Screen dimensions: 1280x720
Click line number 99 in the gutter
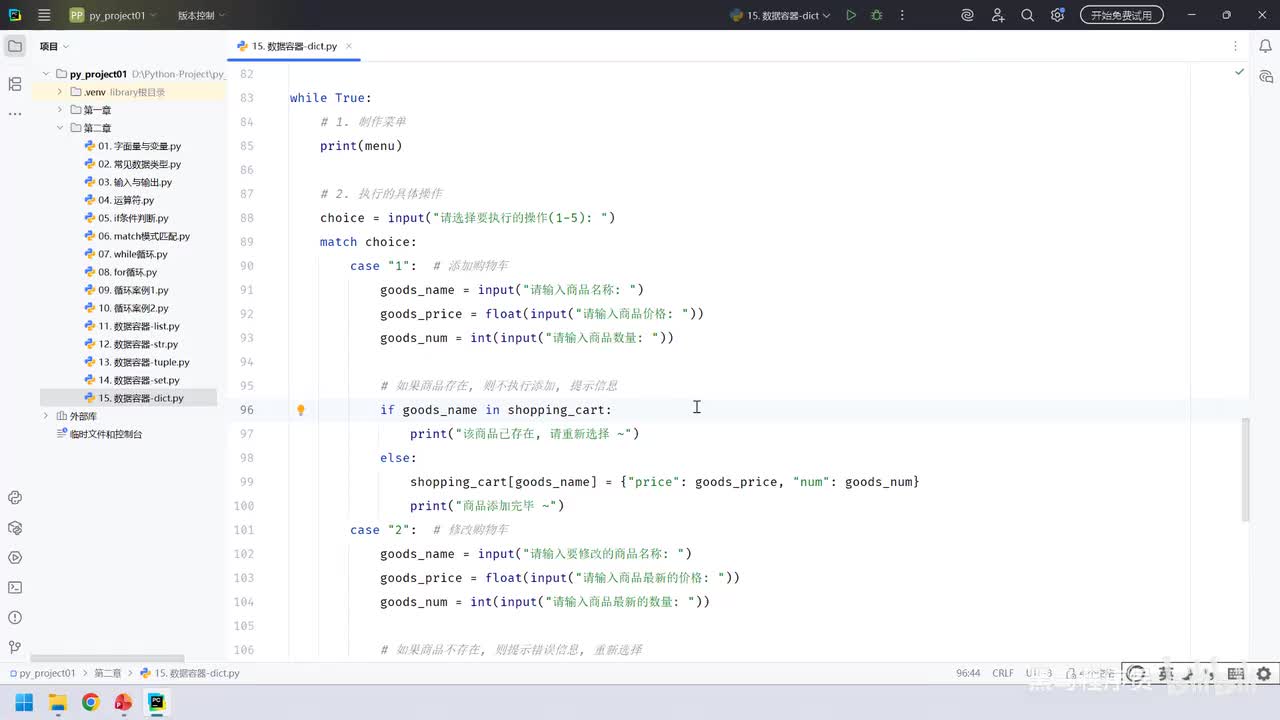point(246,482)
